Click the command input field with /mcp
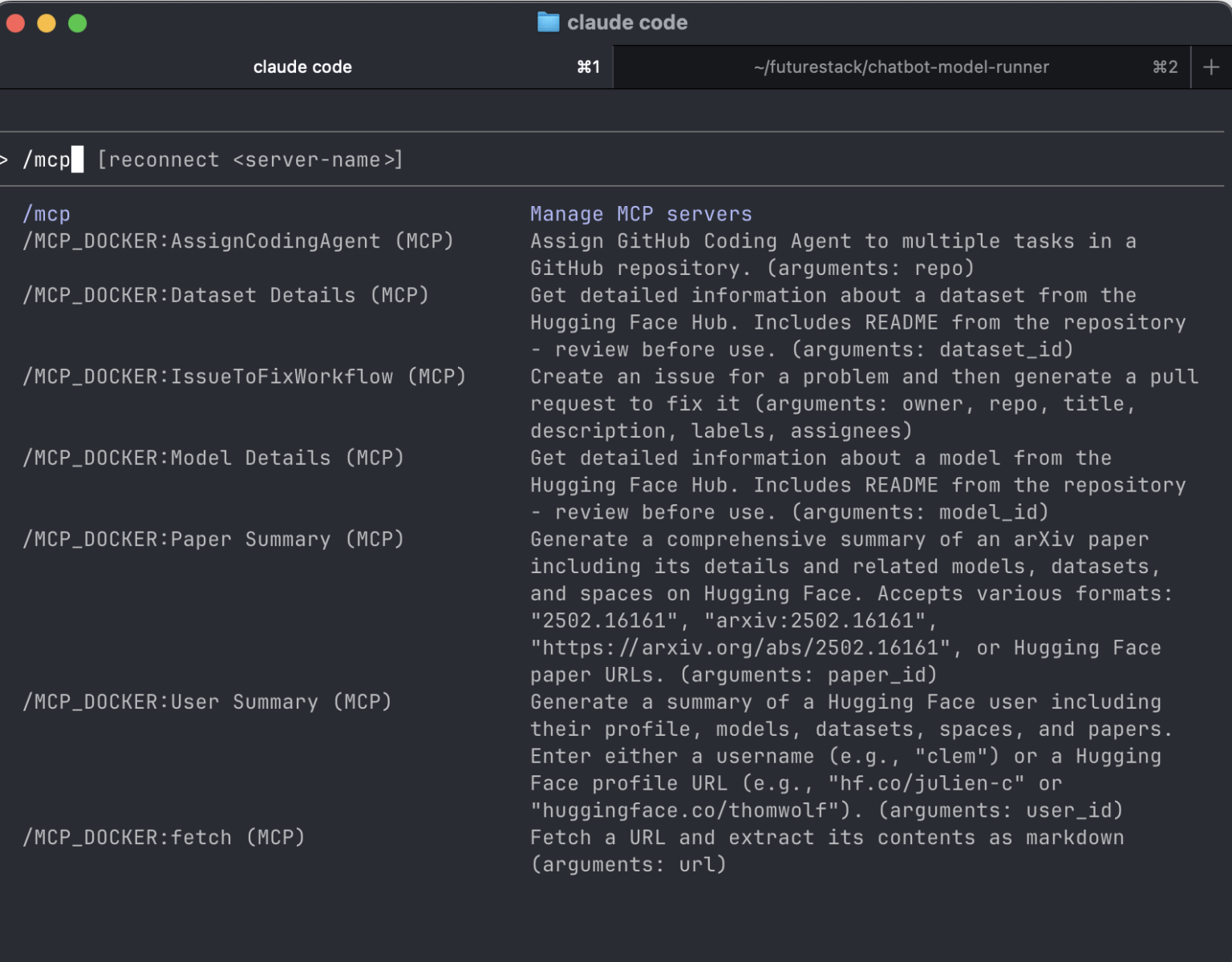The image size is (1232, 962). [51, 160]
